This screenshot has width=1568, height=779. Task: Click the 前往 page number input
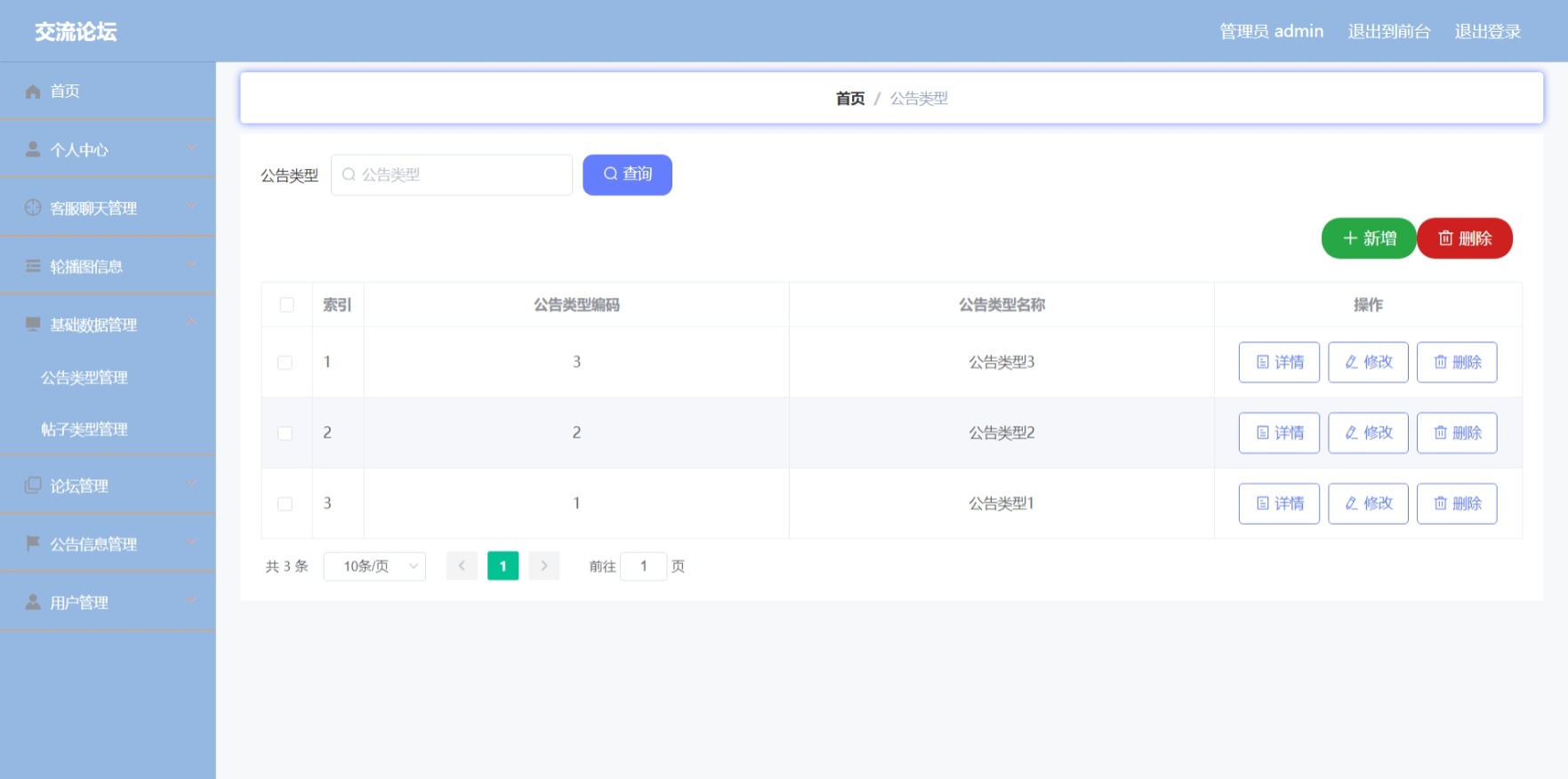click(x=644, y=566)
